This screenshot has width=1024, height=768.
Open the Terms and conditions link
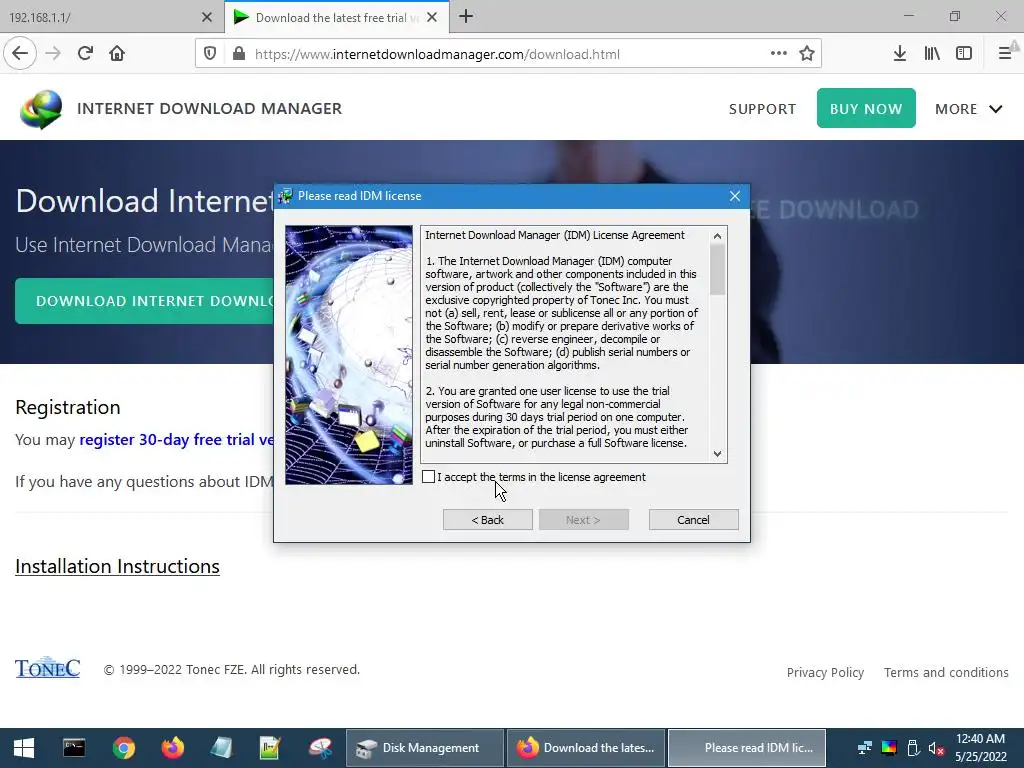click(x=946, y=673)
